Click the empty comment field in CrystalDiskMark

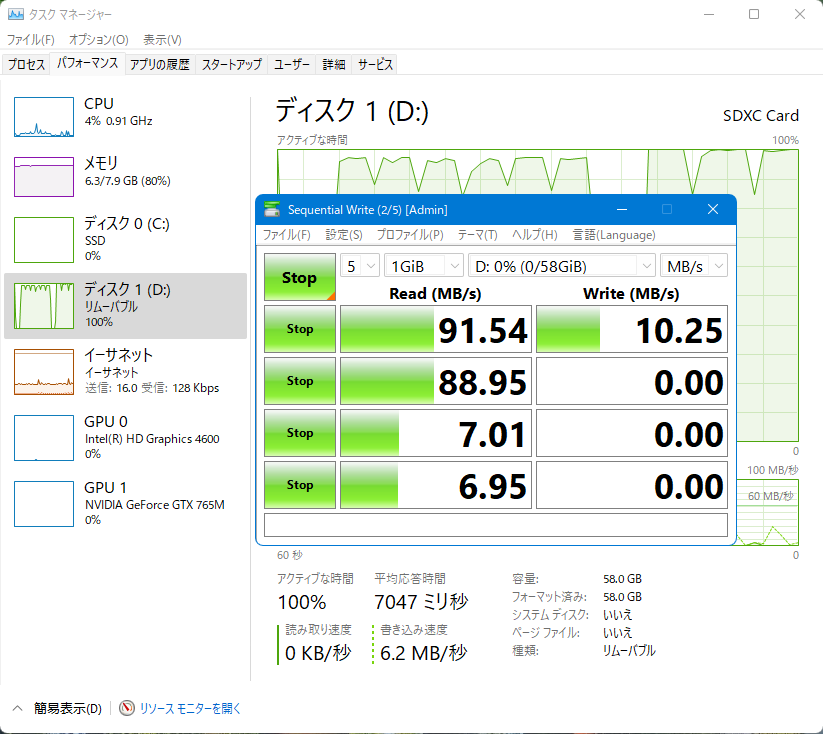[x=496, y=525]
